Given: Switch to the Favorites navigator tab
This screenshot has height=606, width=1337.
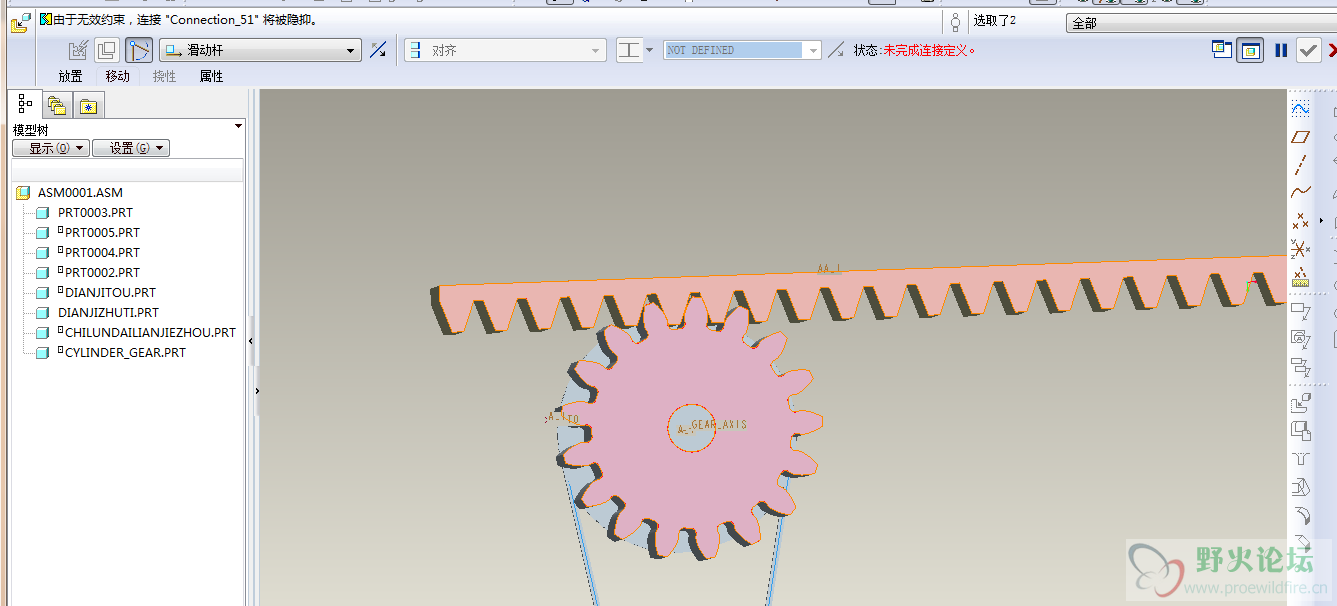Looking at the screenshot, I should pos(88,105).
